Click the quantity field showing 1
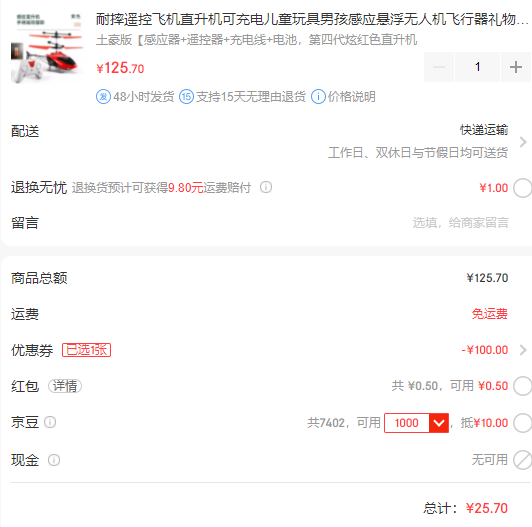 tap(477, 67)
